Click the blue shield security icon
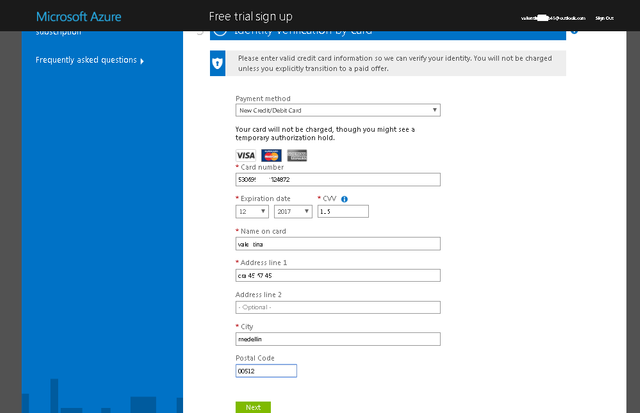The height and width of the screenshot is (413, 640). pyautogui.click(x=218, y=63)
